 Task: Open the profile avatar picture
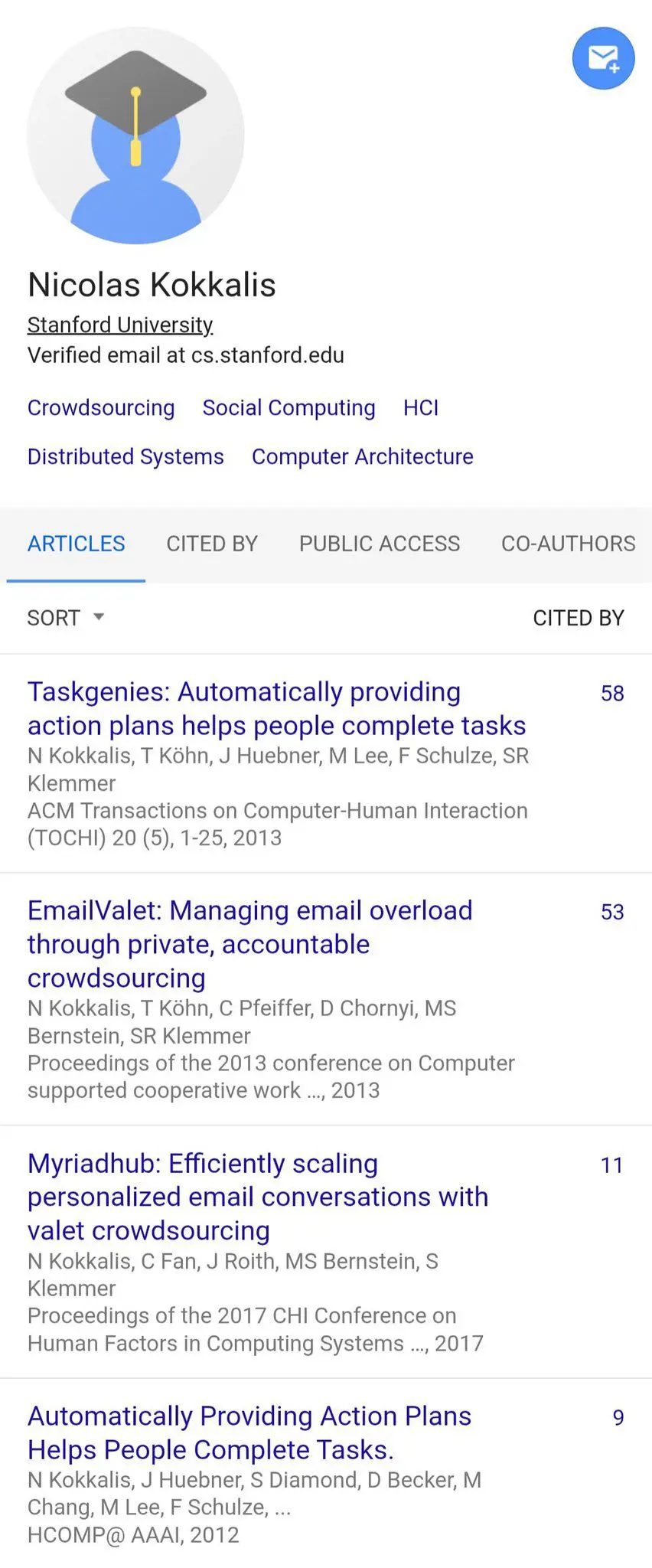(x=135, y=136)
